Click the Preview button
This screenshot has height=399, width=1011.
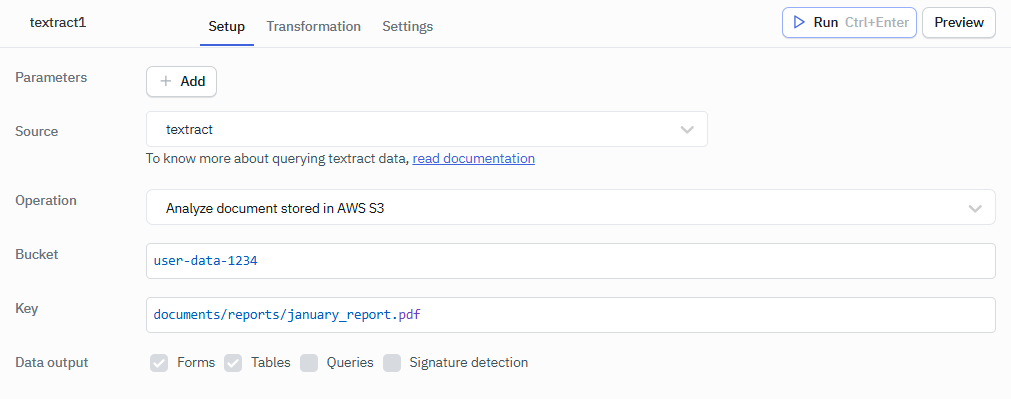coord(959,23)
